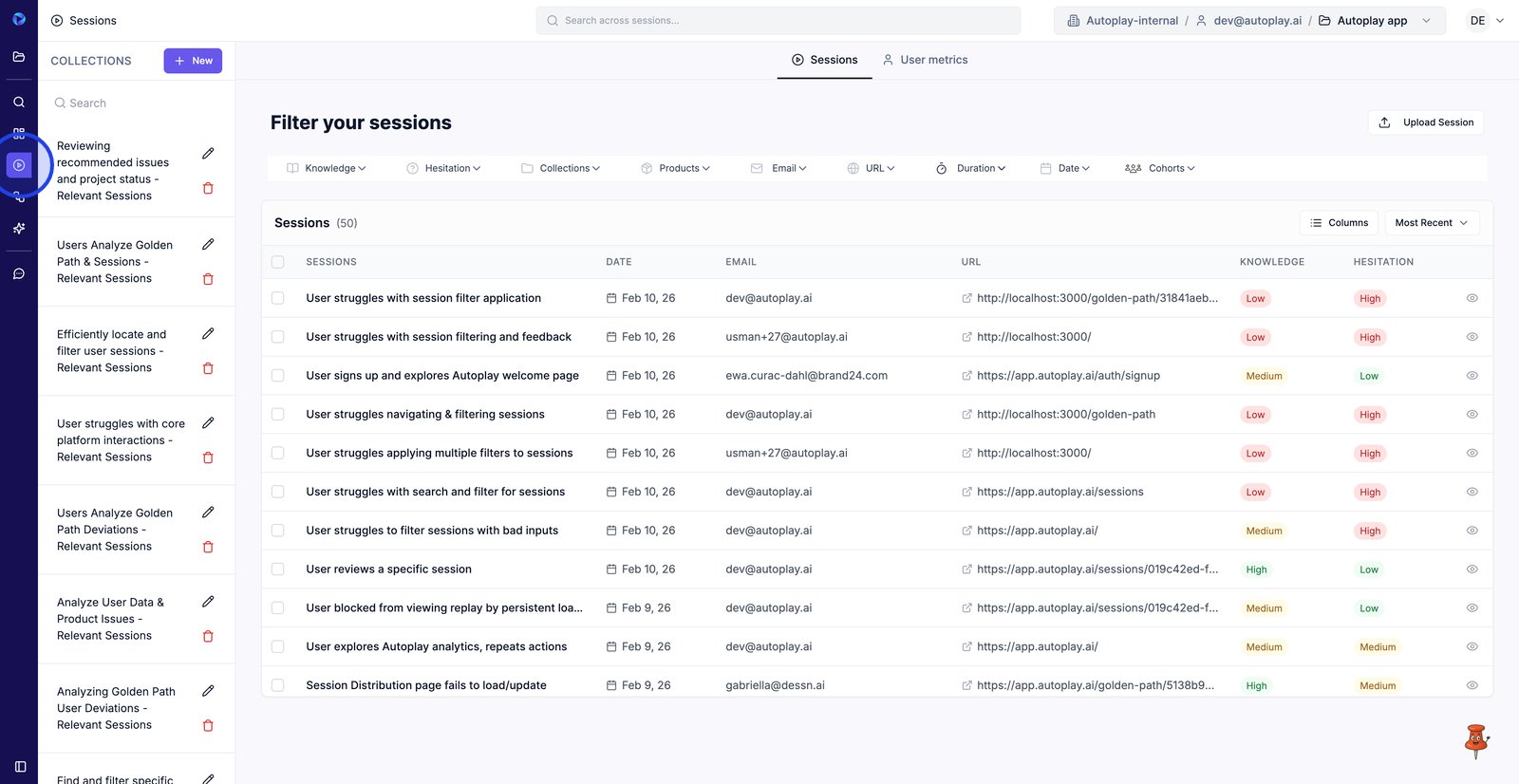Click the Upload Session button

[1426, 122]
